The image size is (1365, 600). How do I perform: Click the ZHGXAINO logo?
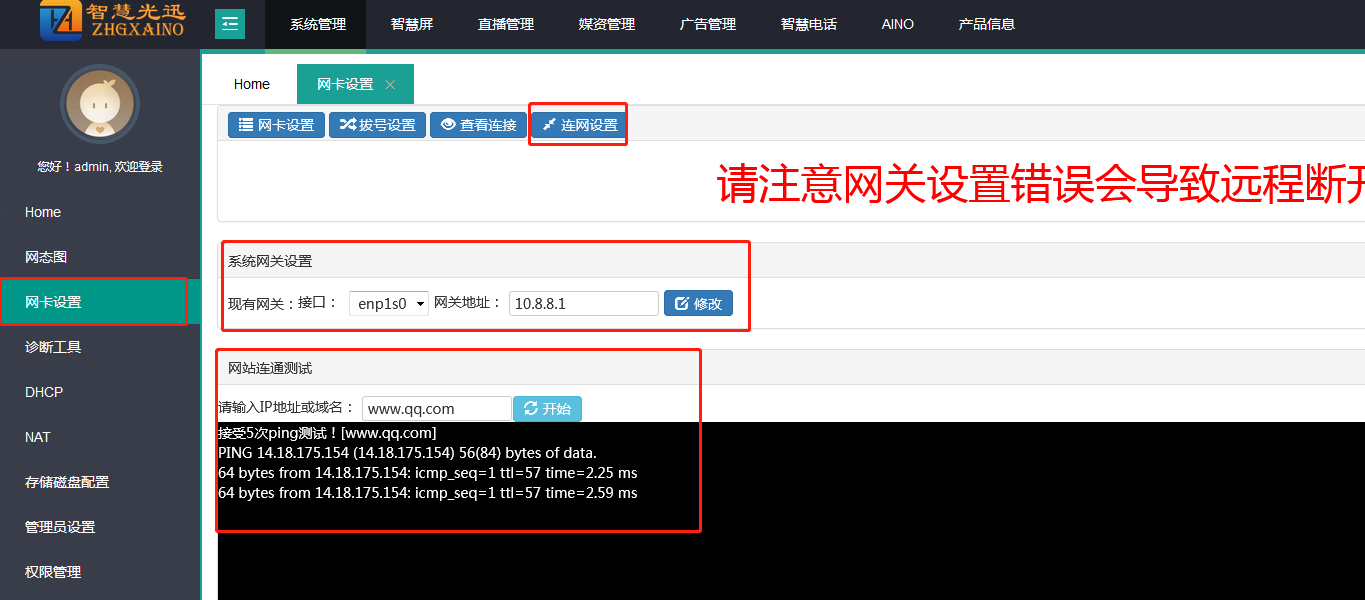click(x=112, y=22)
